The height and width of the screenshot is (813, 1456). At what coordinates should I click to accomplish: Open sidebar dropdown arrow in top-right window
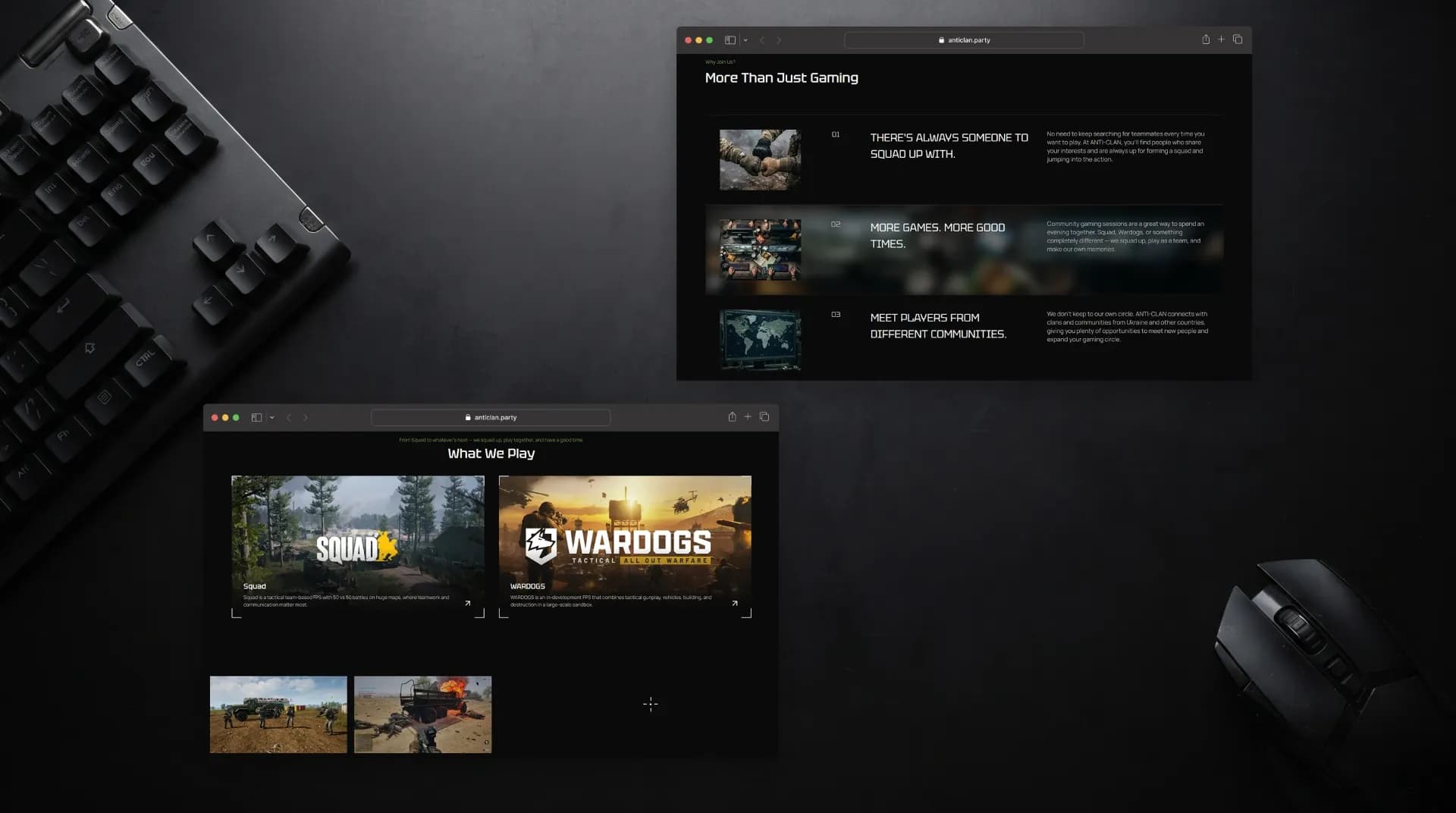pos(745,40)
